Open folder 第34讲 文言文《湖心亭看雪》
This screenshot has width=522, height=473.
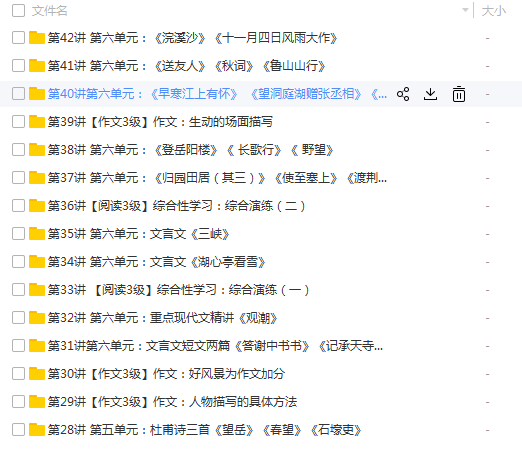tap(156, 262)
